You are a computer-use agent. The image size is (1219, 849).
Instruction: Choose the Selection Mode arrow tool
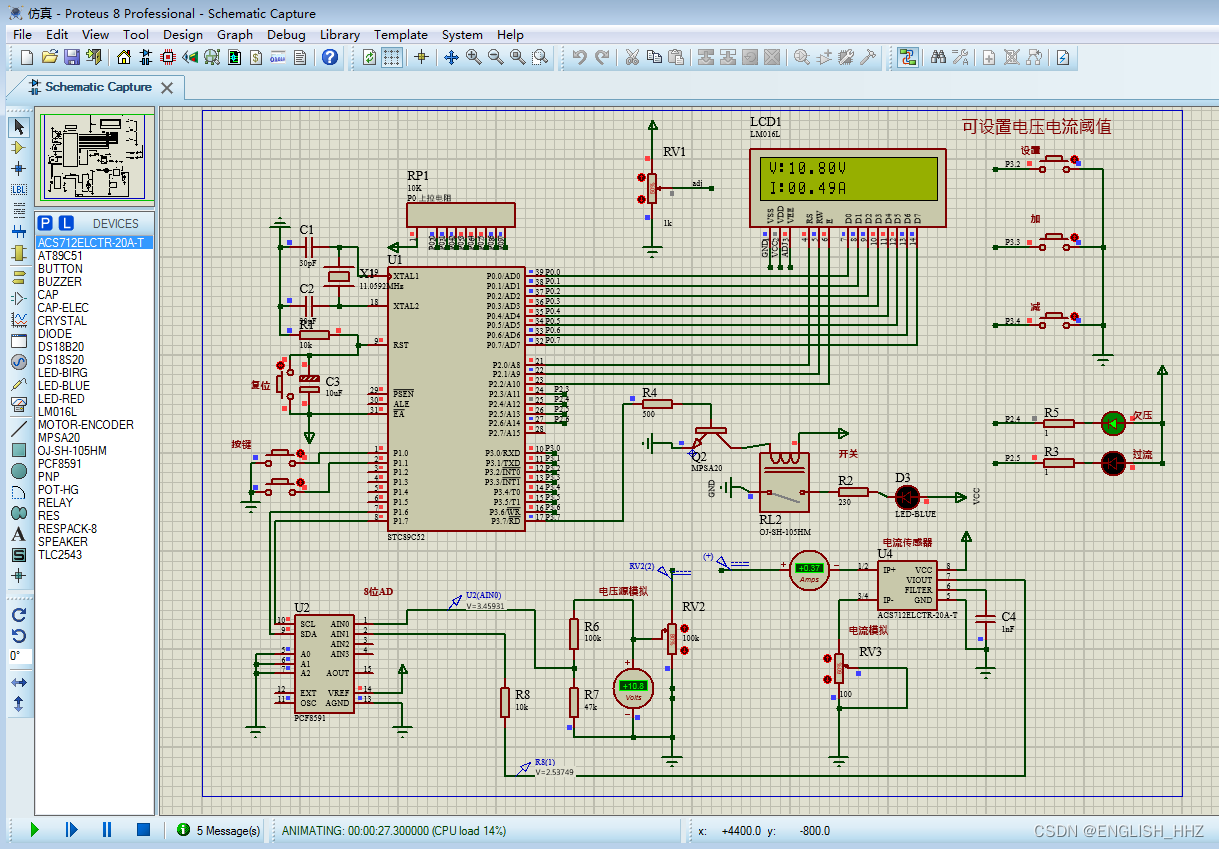tap(18, 127)
